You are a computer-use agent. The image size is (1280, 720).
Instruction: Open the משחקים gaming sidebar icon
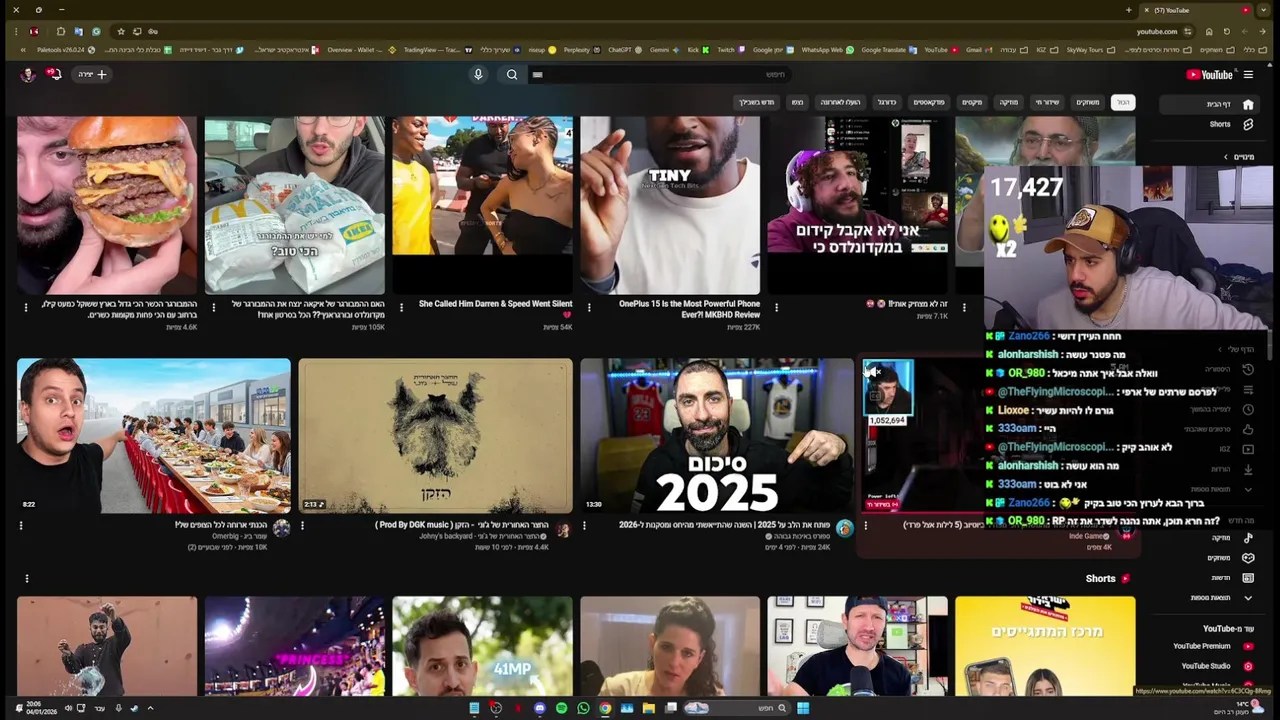point(1248,558)
